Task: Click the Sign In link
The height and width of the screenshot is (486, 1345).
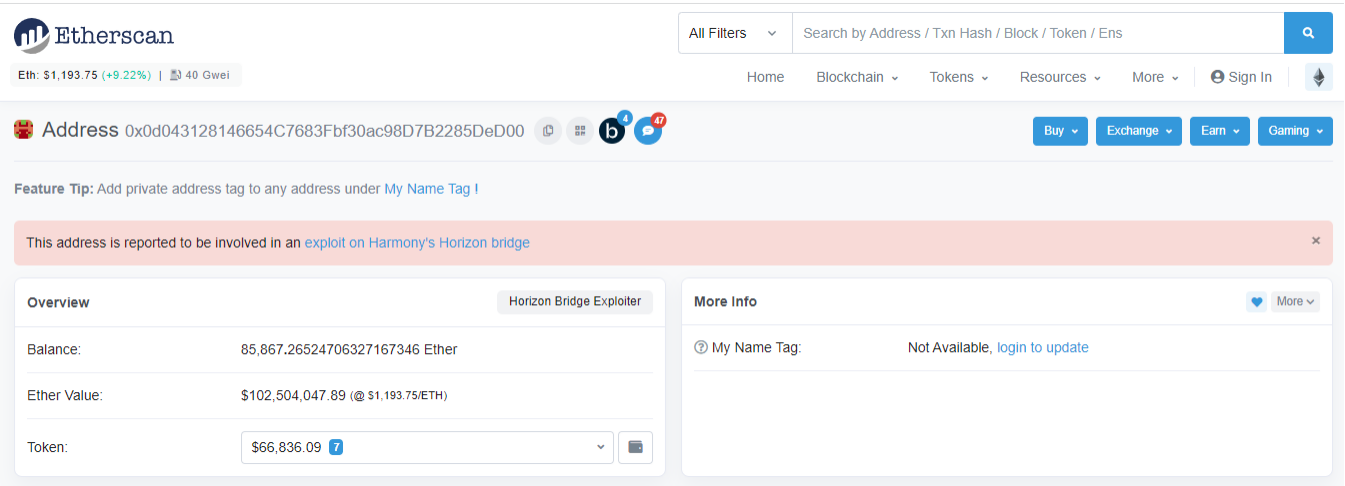Action: tap(1241, 77)
